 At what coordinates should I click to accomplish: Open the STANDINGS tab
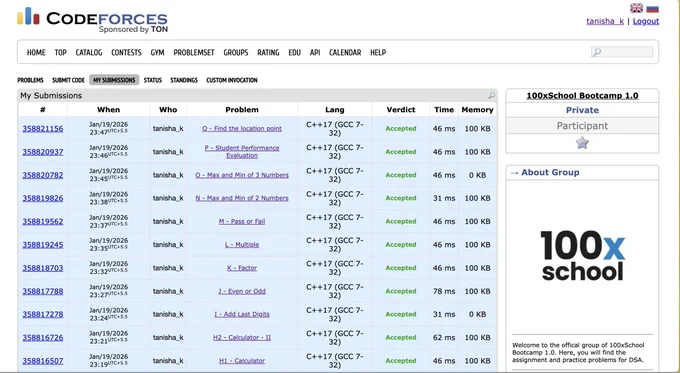(184, 80)
